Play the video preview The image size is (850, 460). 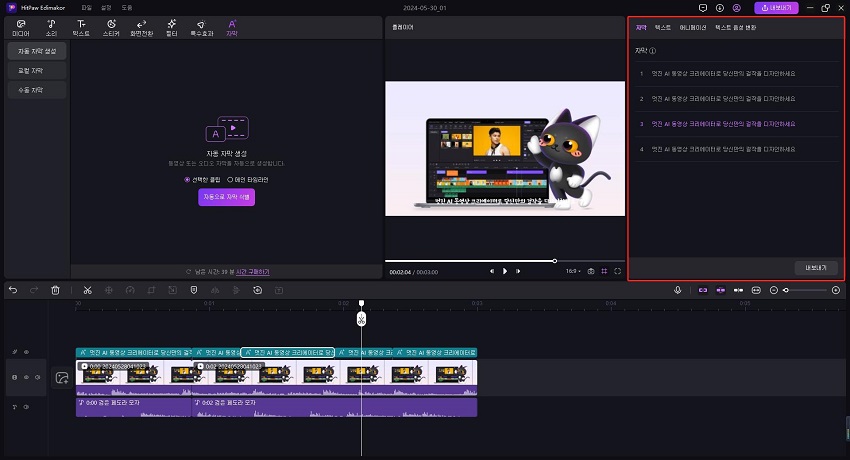point(505,271)
